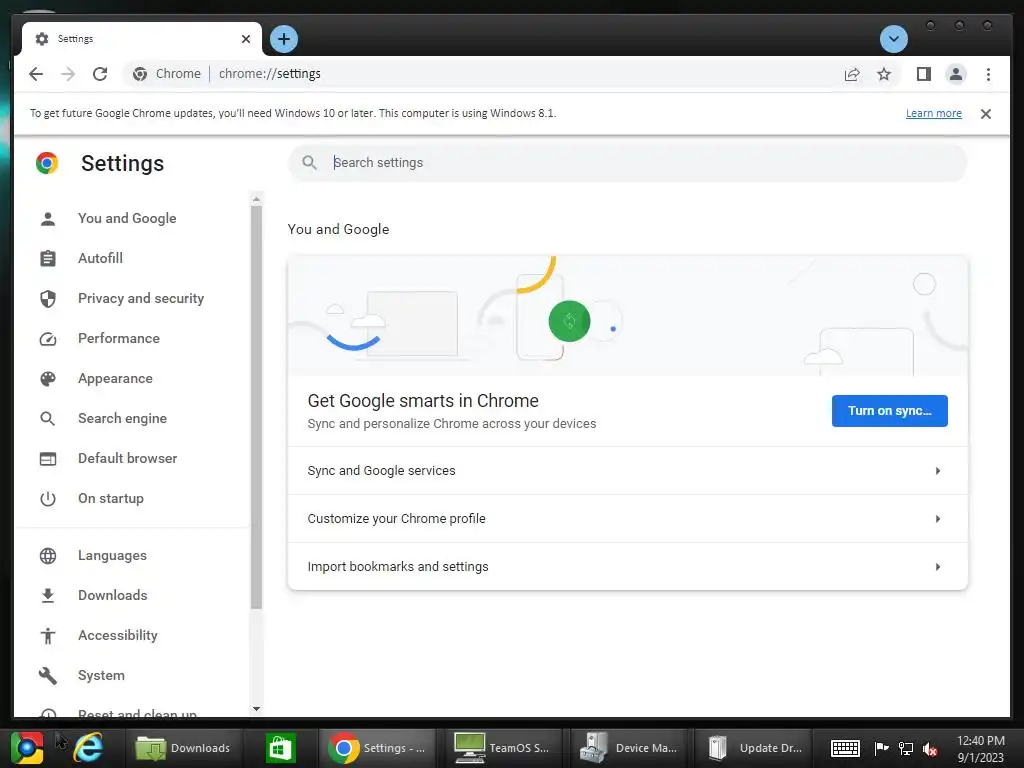Open a new tab with the plus button
The width and height of the screenshot is (1024, 768).
283,39
